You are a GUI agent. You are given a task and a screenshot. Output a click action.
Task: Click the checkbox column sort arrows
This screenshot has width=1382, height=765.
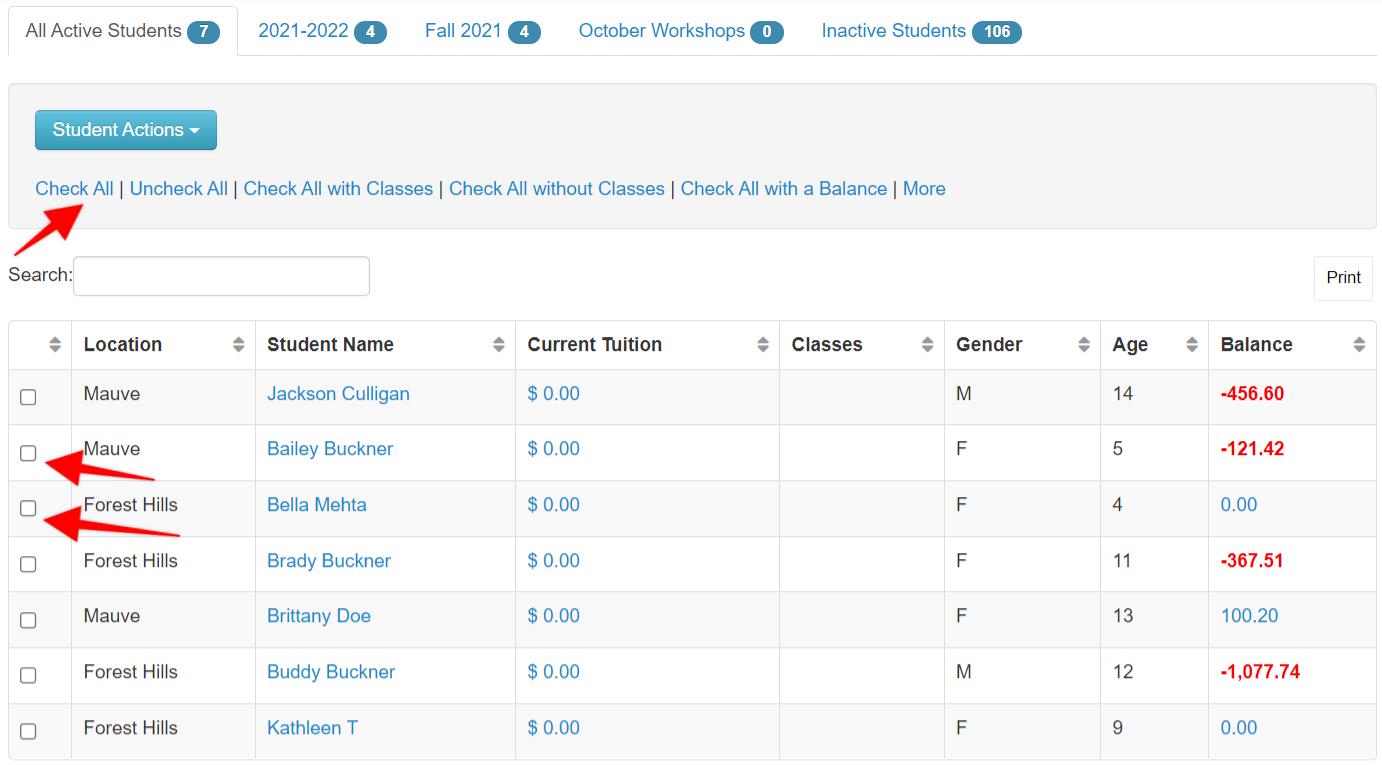click(55, 345)
